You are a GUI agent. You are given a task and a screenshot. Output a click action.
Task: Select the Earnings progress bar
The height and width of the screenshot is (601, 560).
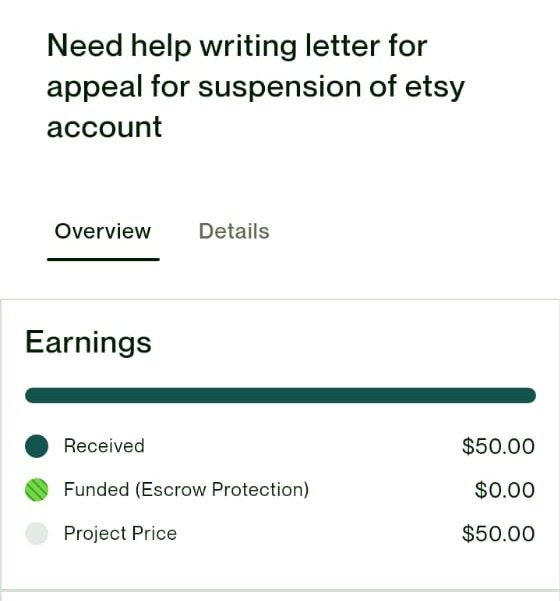280,395
